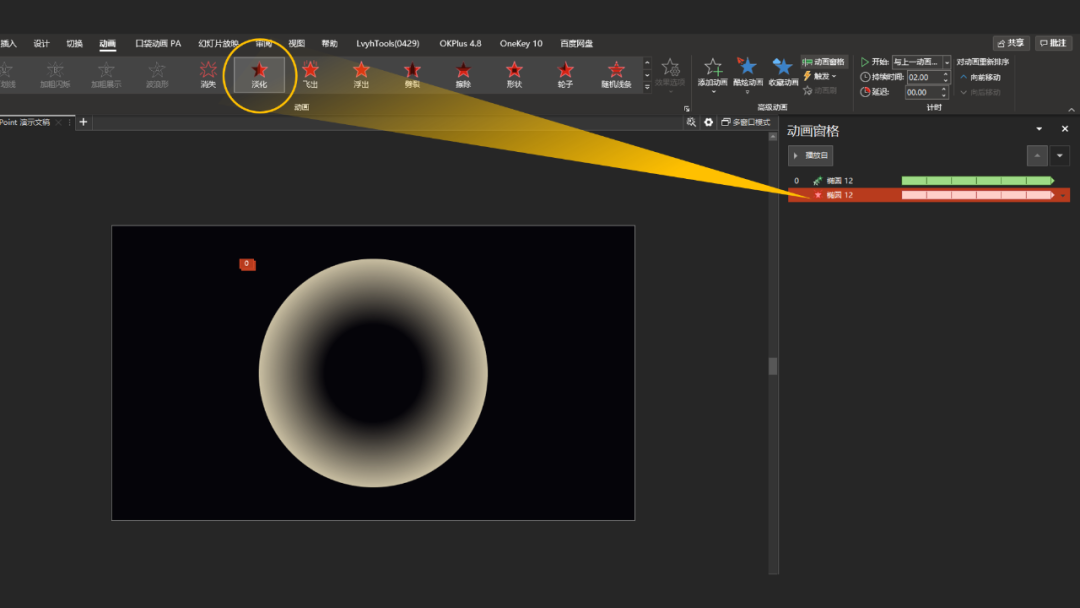This screenshot has width=1080, height=608.
Task: Open the 触发 trigger dropdown
Action: click(x=820, y=76)
